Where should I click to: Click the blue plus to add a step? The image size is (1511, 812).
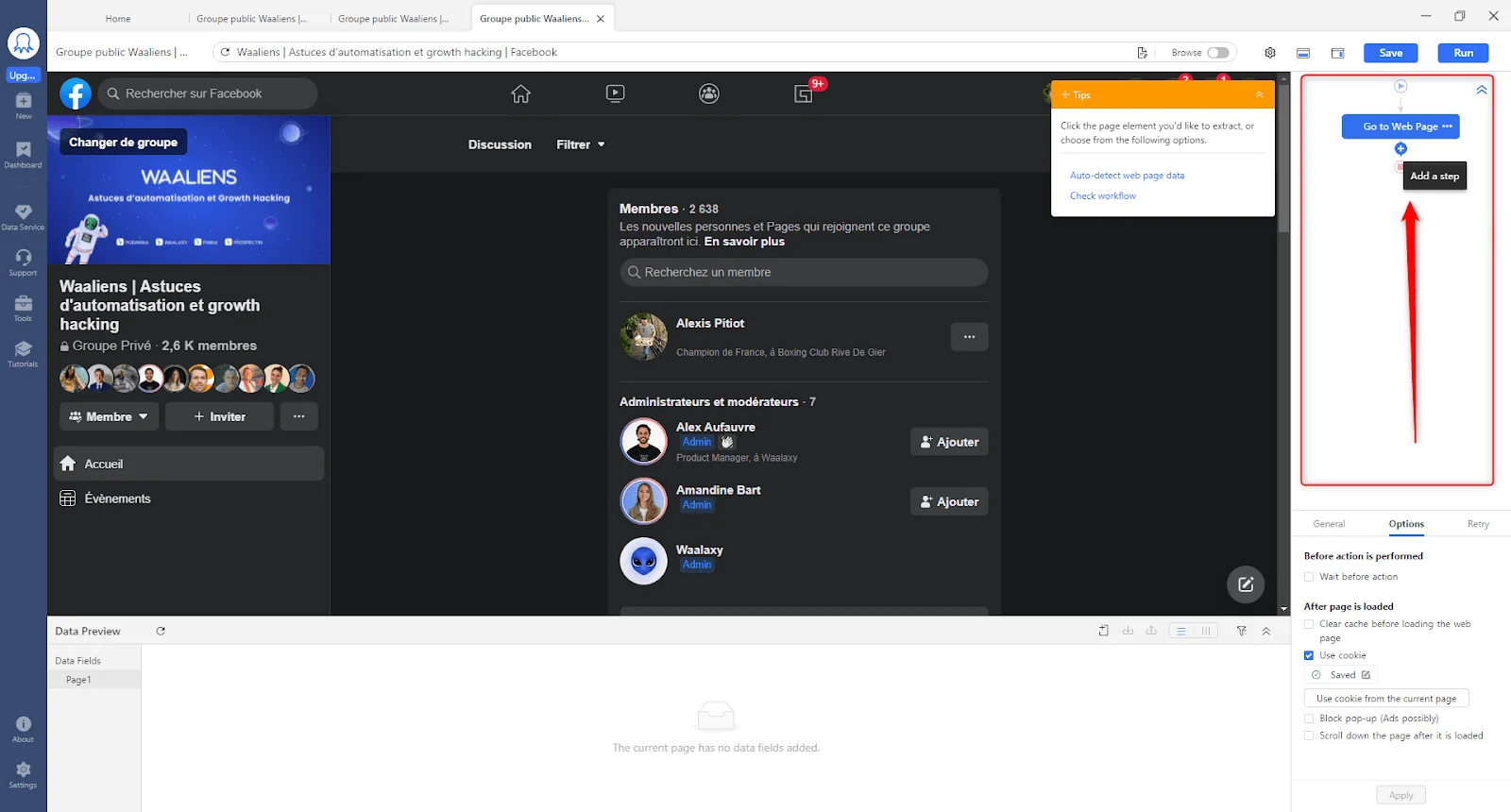coord(1401,149)
